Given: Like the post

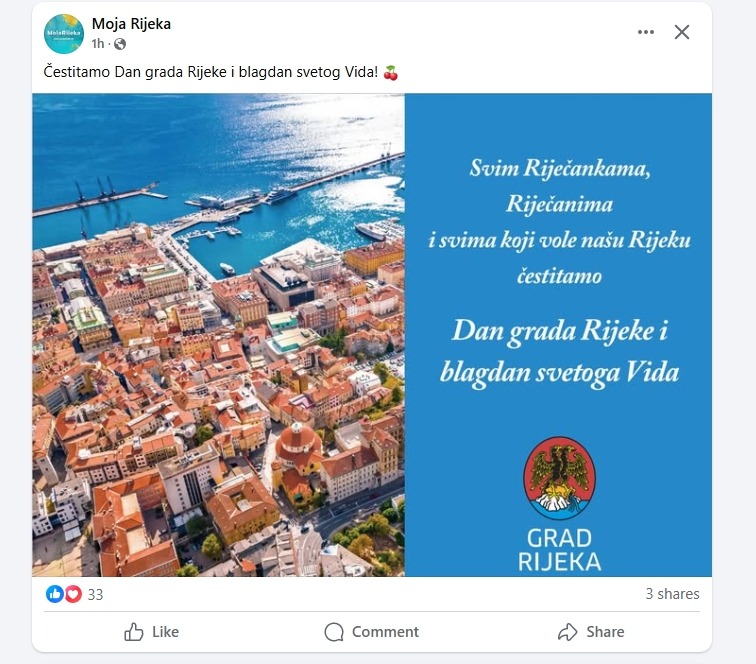Looking at the screenshot, I should point(151,632).
